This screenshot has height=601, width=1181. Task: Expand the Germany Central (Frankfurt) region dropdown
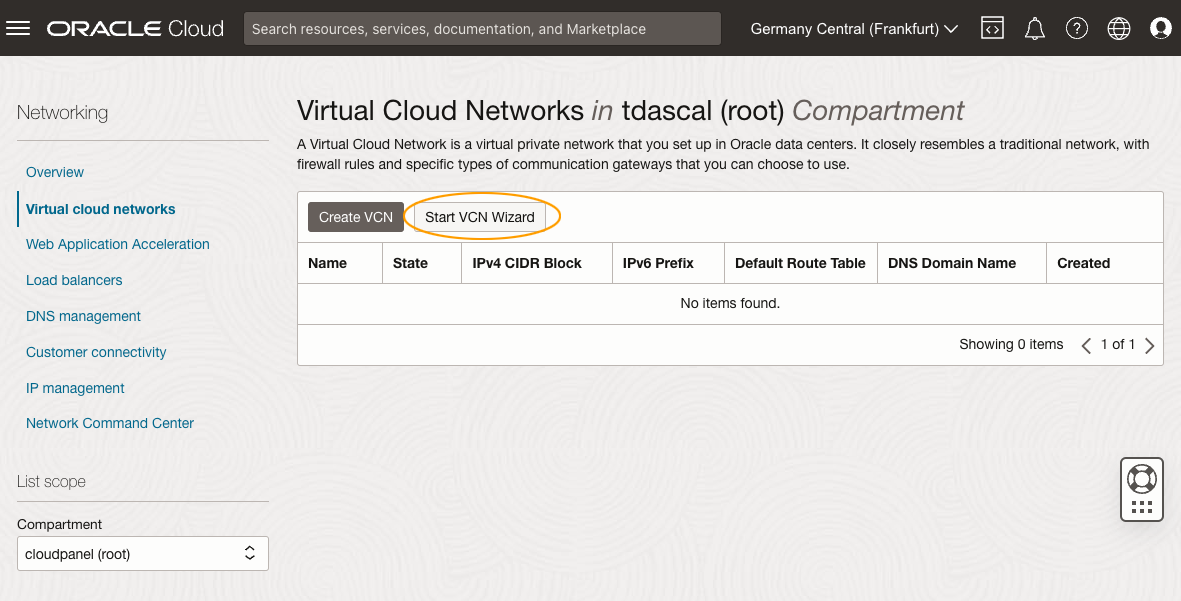pyautogui.click(x=854, y=29)
